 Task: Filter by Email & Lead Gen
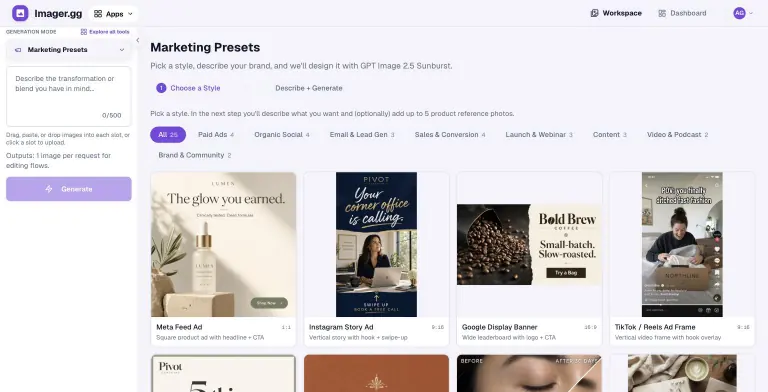362,135
